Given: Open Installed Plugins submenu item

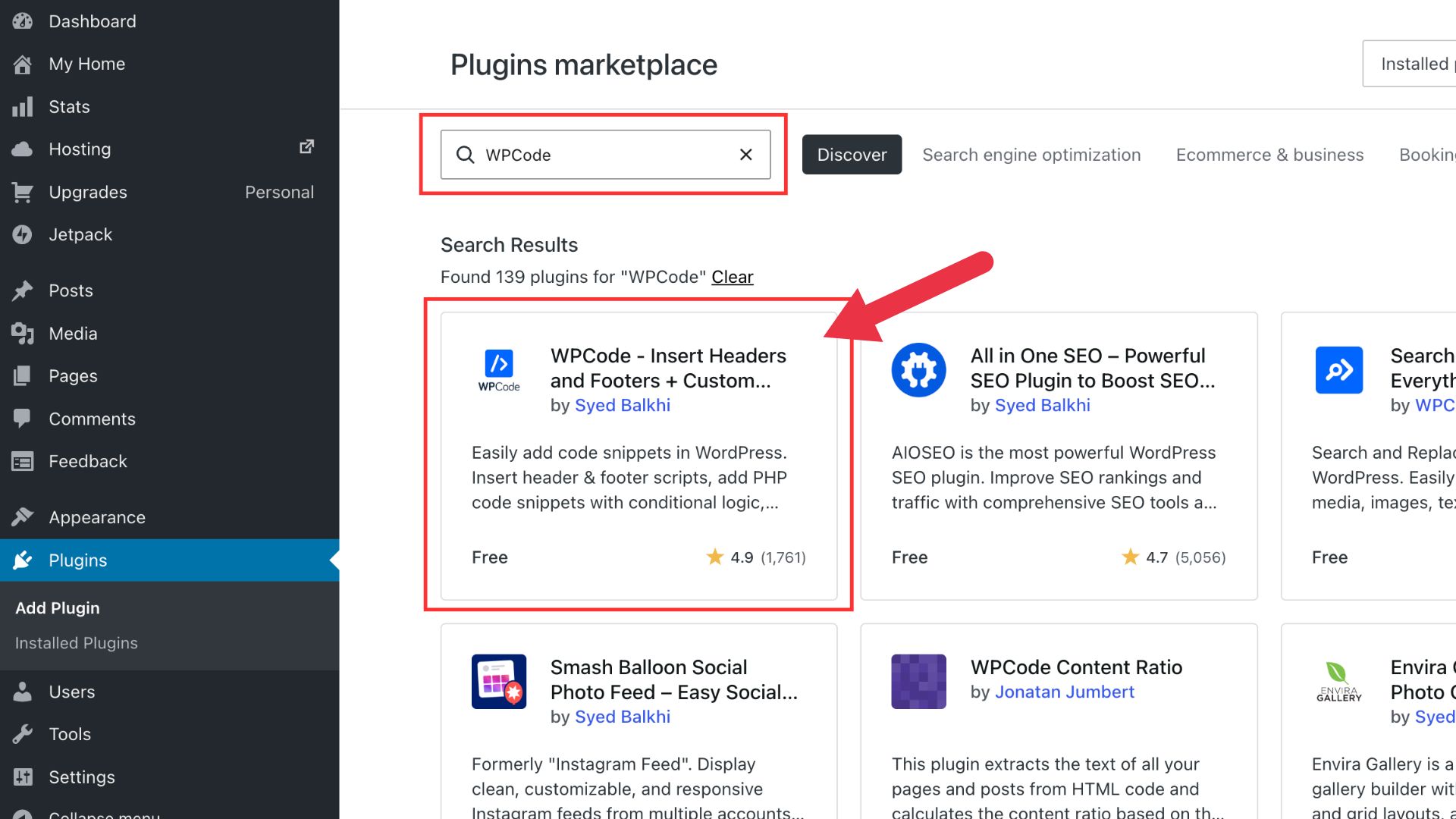Looking at the screenshot, I should click(77, 643).
